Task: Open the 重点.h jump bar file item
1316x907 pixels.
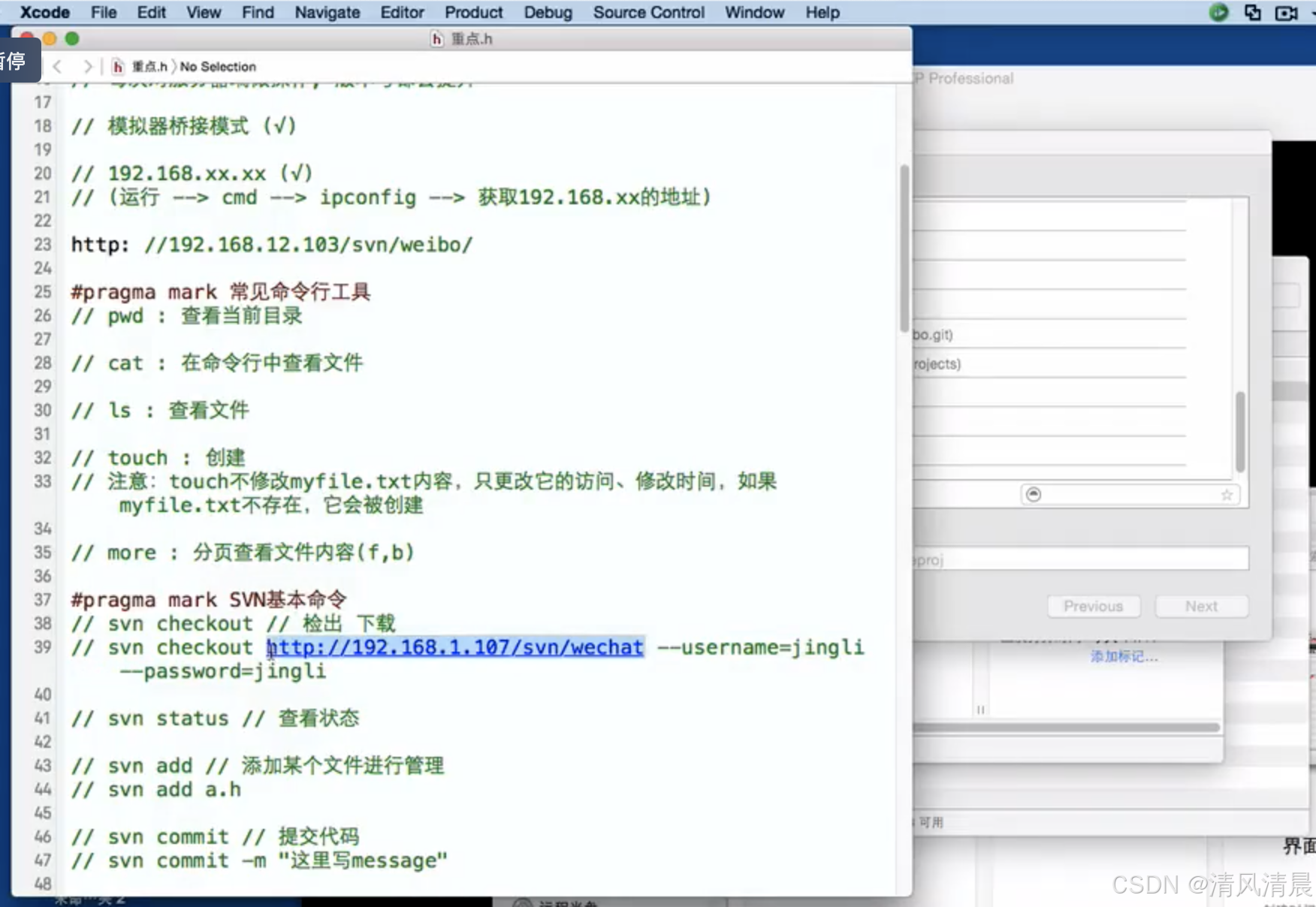Action: point(149,66)
